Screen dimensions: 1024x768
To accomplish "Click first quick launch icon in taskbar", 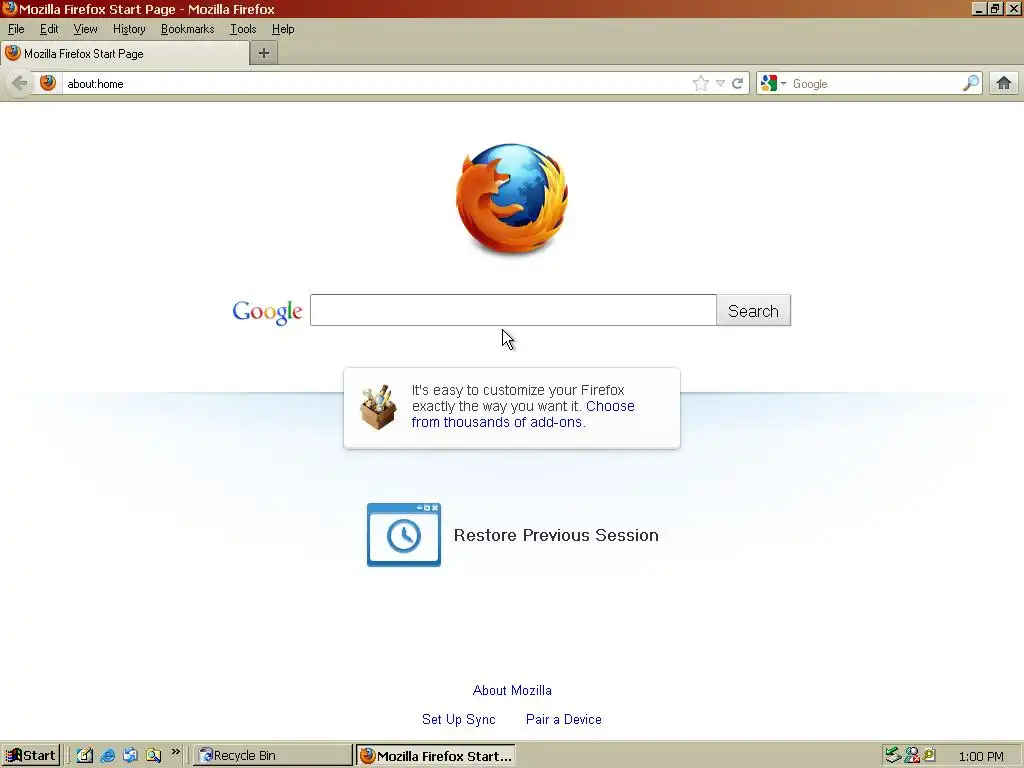I will 85,756.
